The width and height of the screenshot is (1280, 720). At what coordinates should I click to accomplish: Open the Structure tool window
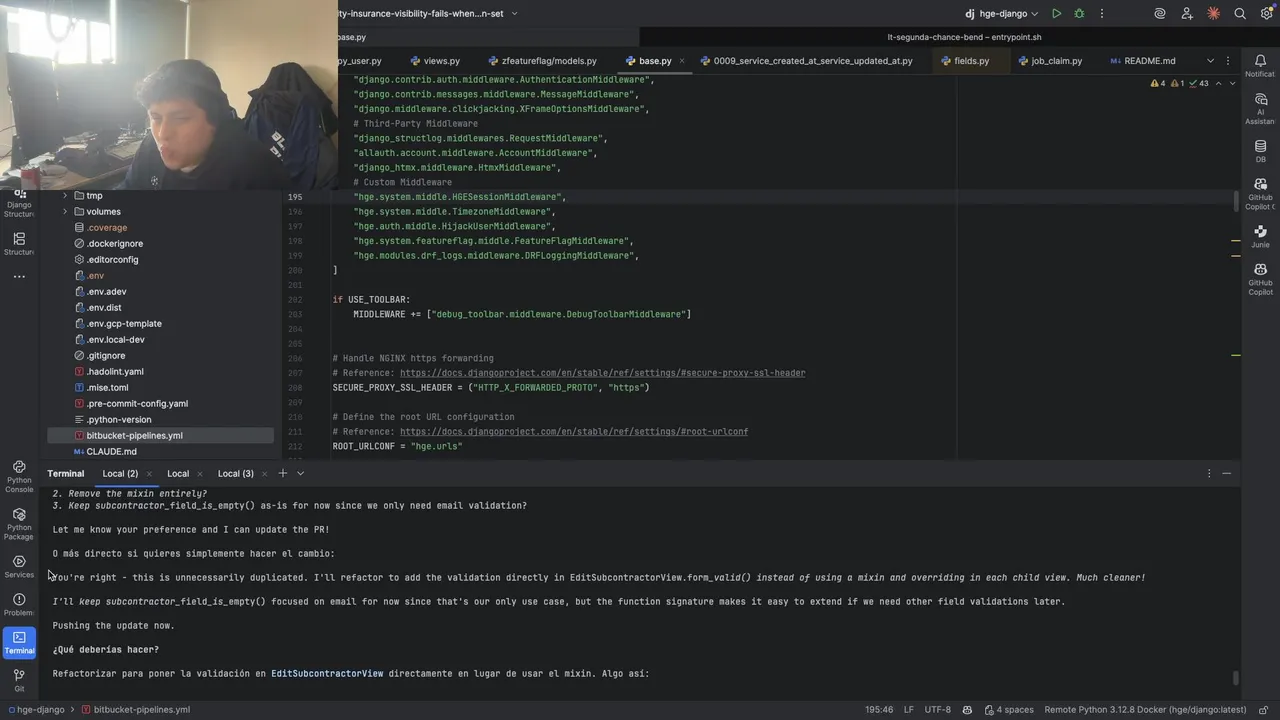coord(19,244)
